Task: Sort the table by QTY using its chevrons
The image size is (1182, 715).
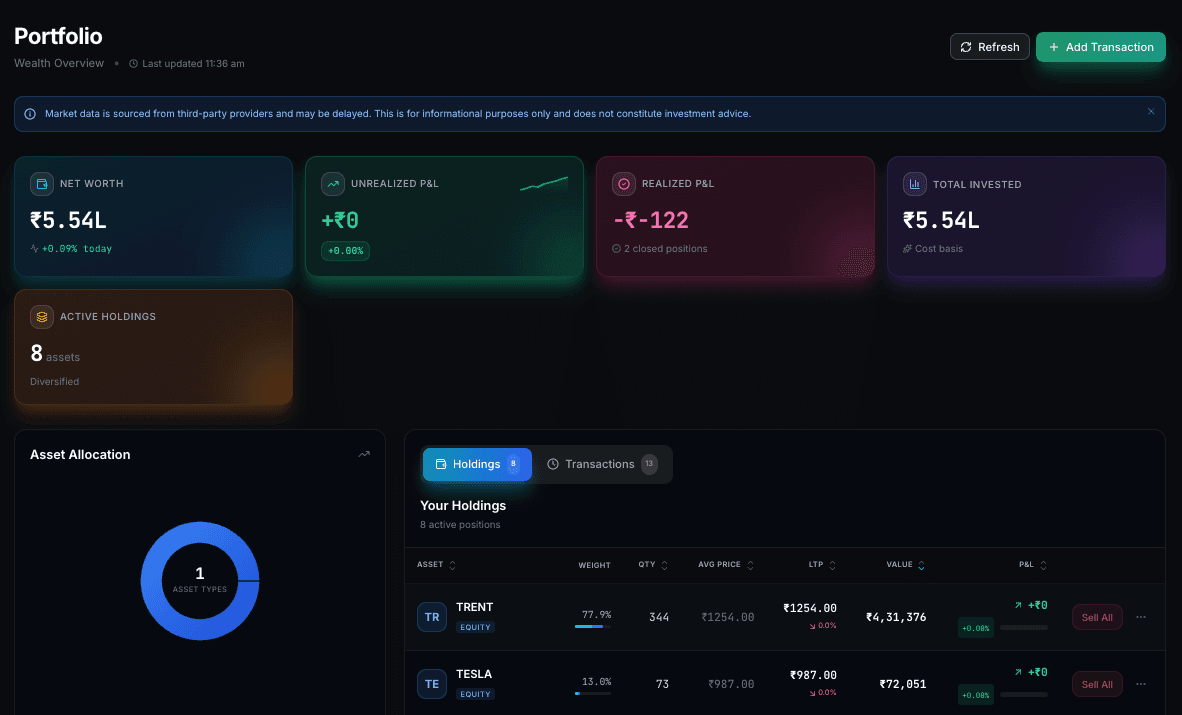Action: pos(665,564)
